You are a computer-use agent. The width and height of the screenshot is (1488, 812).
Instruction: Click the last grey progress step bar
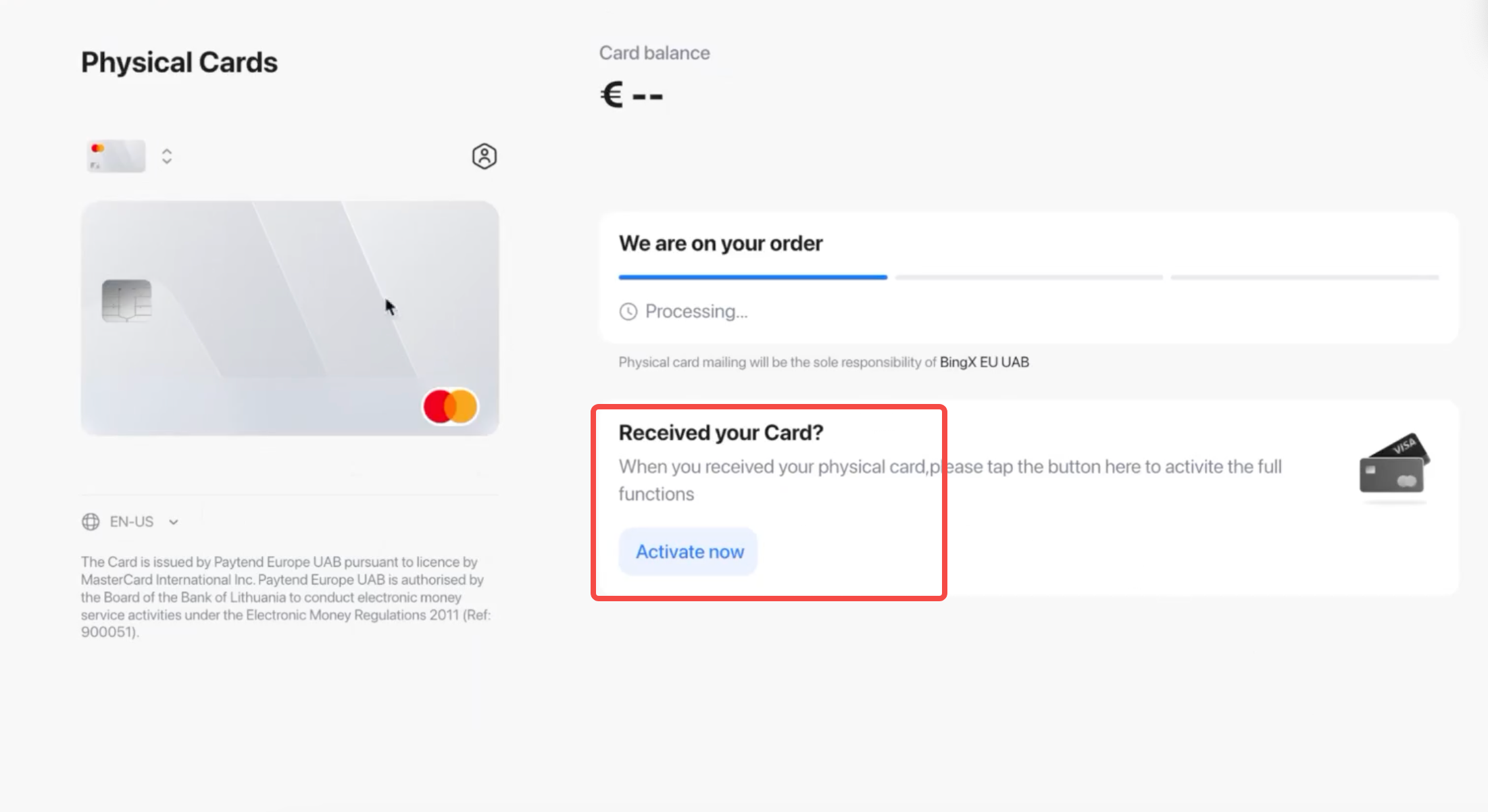coord(1304,277)
